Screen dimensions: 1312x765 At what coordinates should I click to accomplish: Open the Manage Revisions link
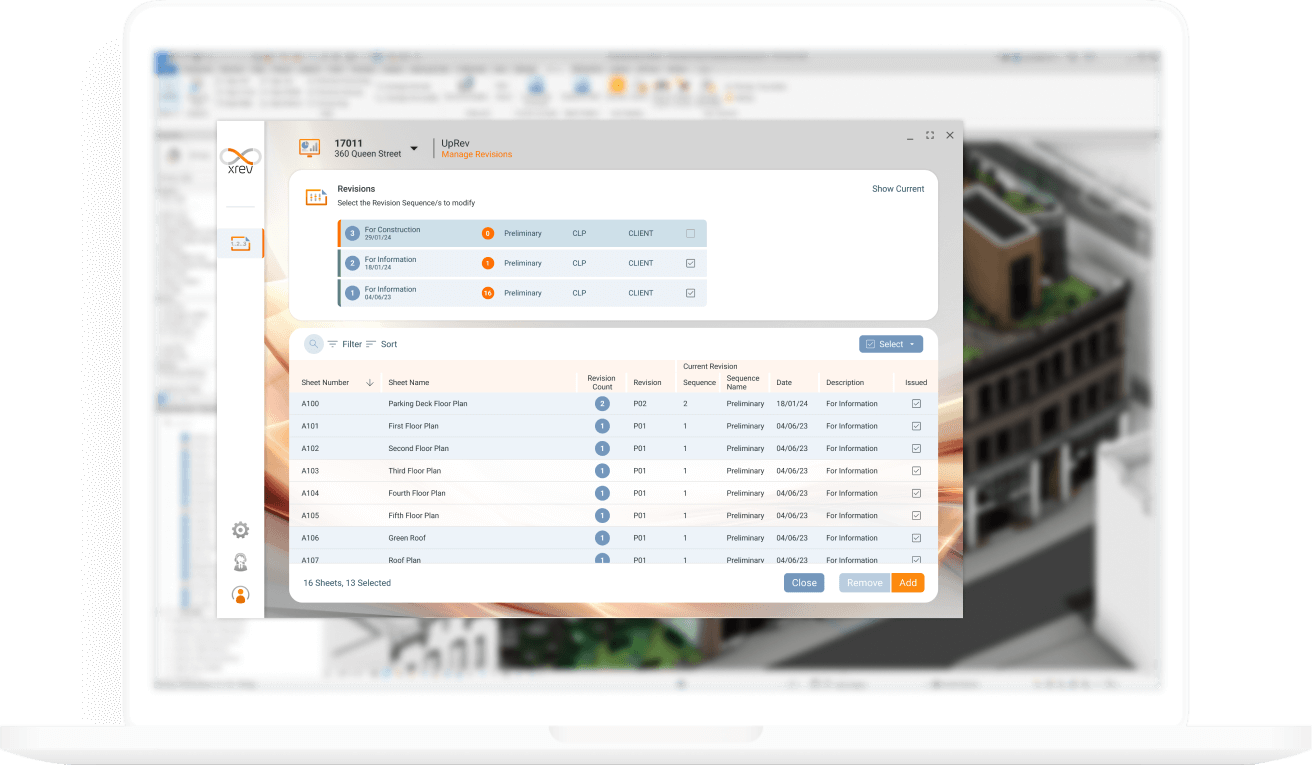(476, 155)
